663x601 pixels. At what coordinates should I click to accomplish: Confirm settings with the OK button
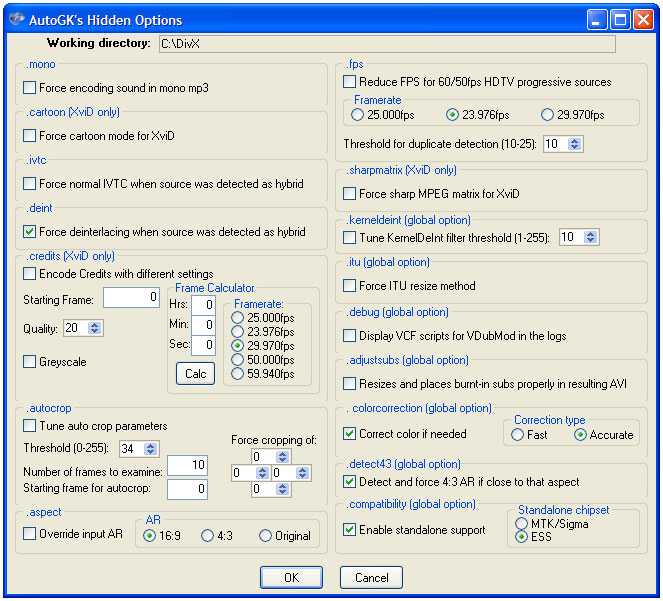tap(291, 577)
